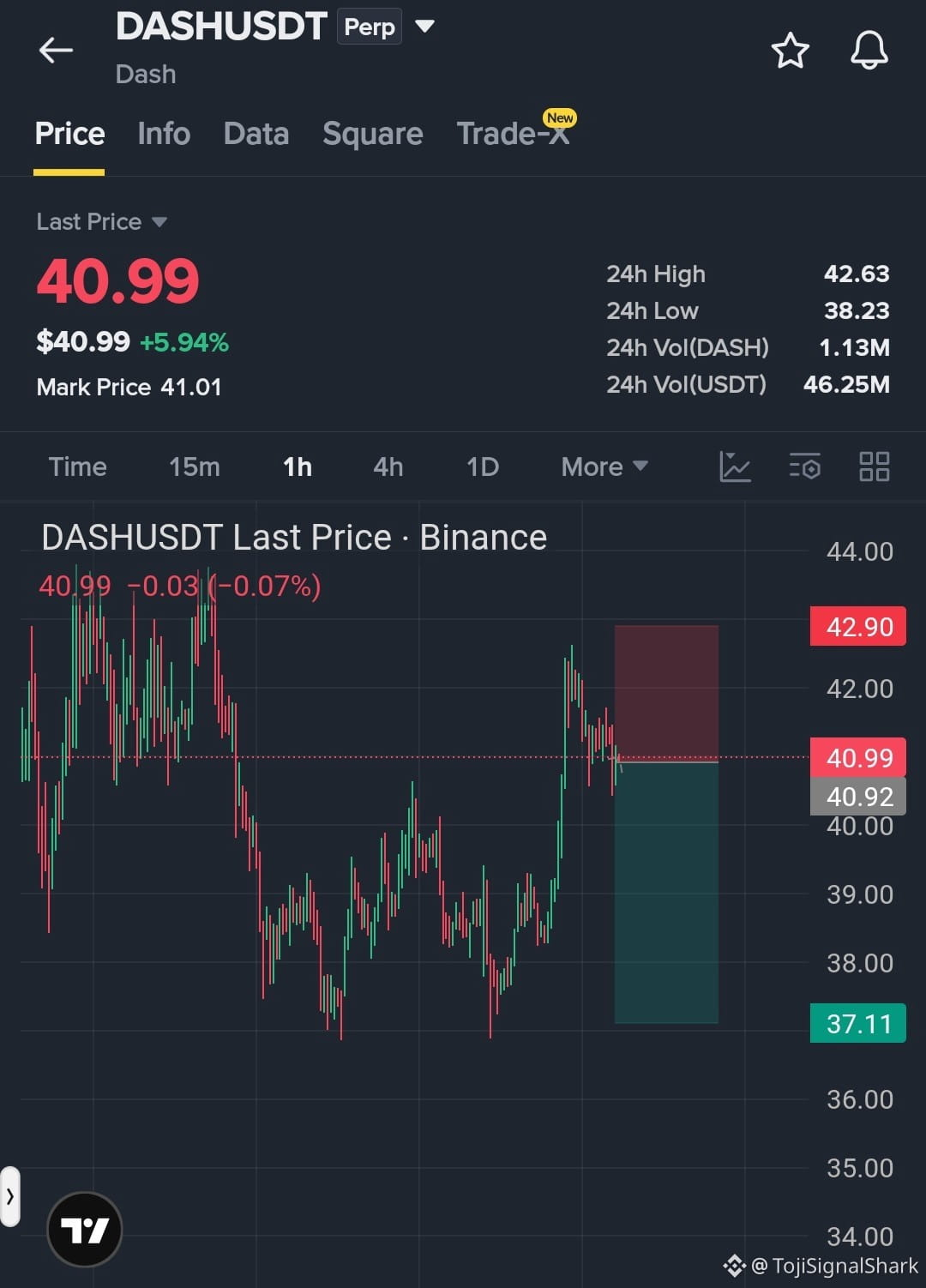926x1288 pixels.
Task: Click the green profit zone of position tool
Action: [x=666, y=893]
